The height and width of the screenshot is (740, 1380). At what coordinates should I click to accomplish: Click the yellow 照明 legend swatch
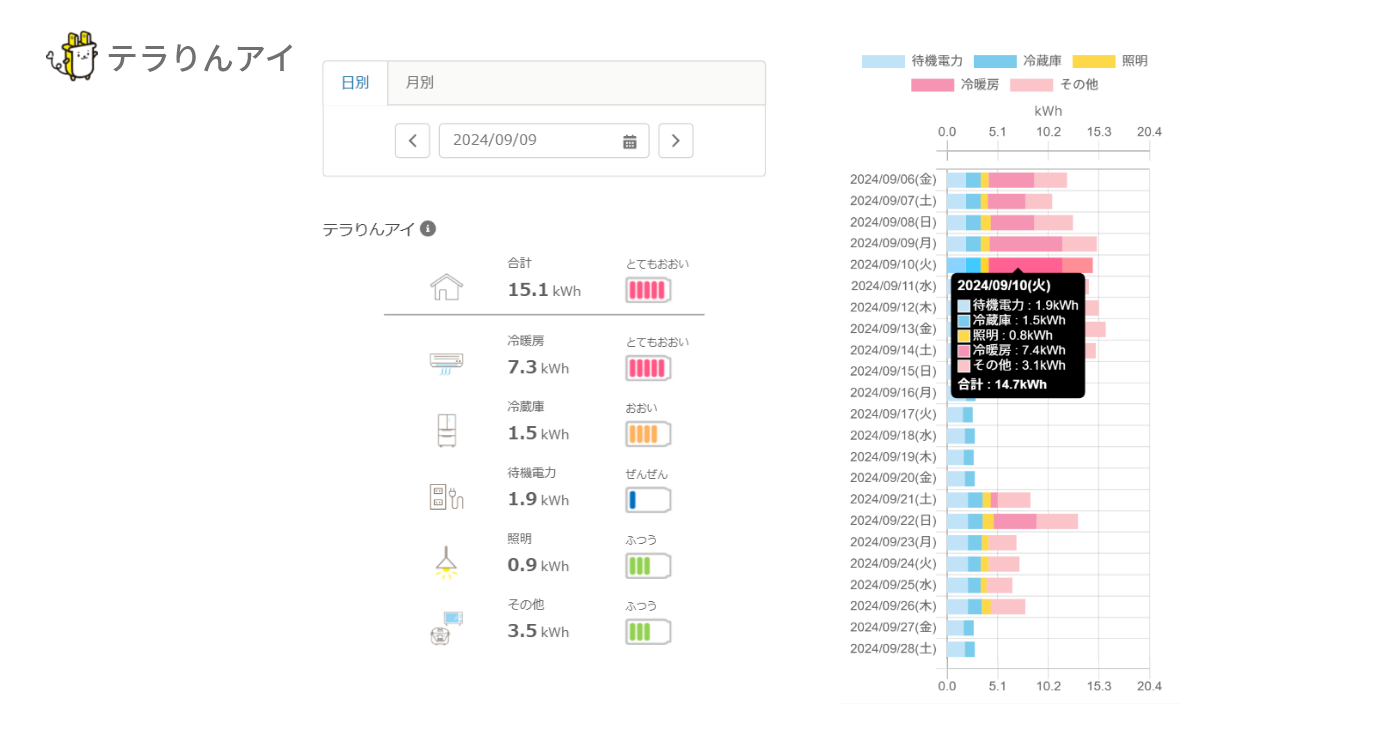pos(1093,61)
